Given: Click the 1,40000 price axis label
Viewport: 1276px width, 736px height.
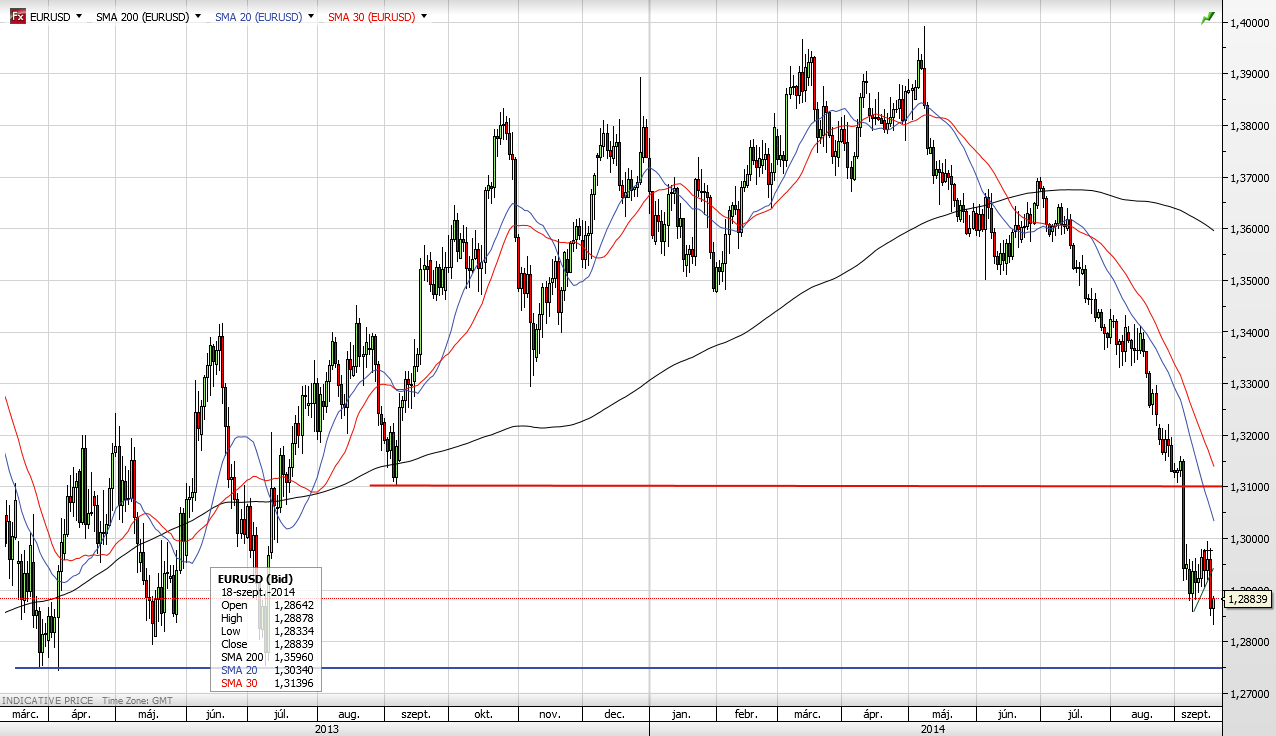Looking at the screenshot, I should coord(1249,22).
